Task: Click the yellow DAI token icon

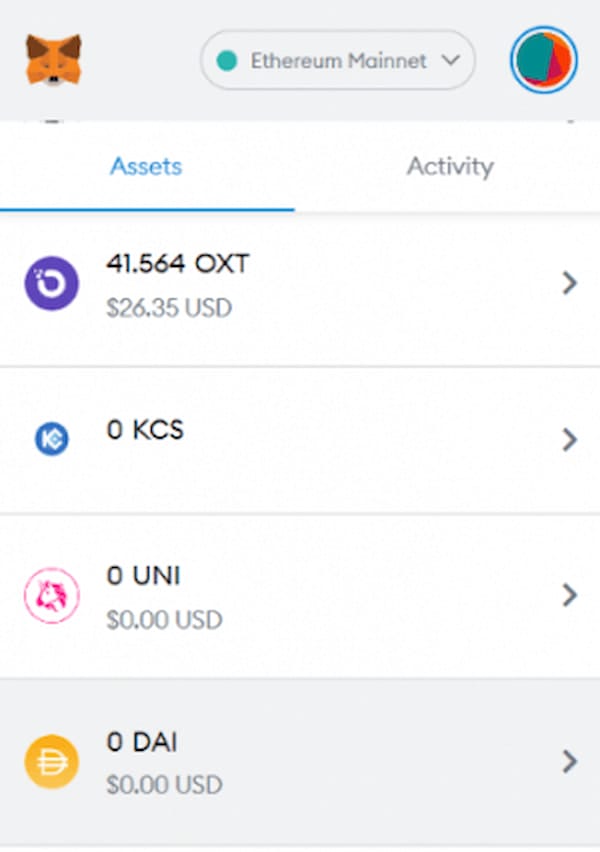Action: [52, 762]
